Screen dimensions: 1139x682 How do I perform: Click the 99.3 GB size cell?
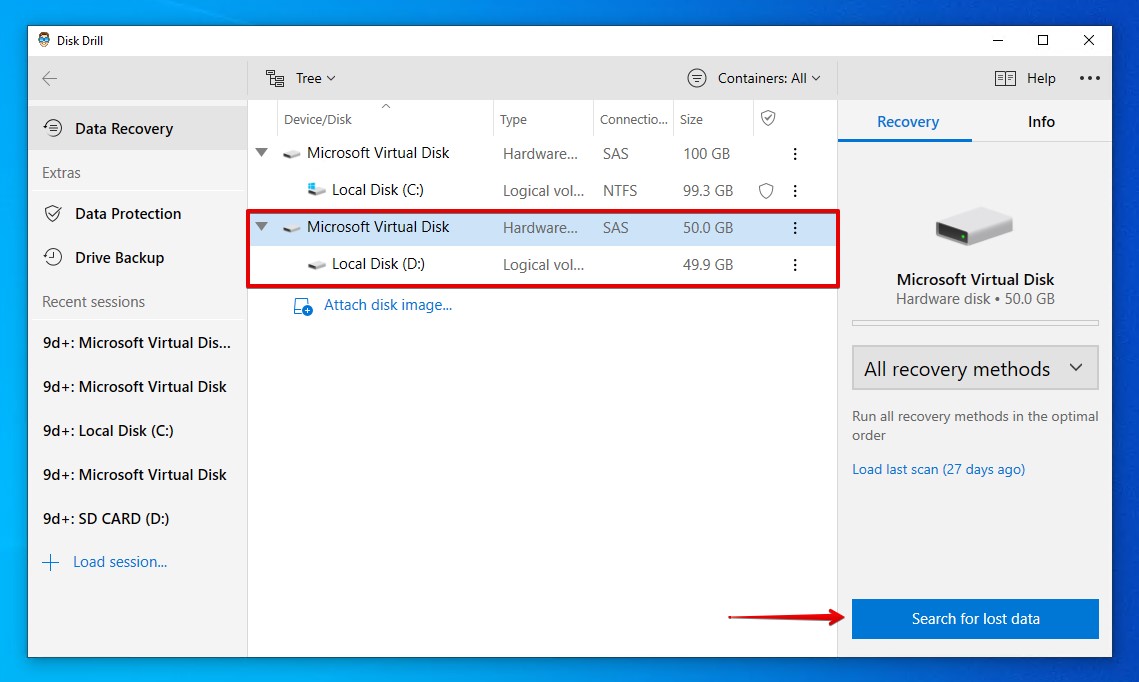(708, 191)
